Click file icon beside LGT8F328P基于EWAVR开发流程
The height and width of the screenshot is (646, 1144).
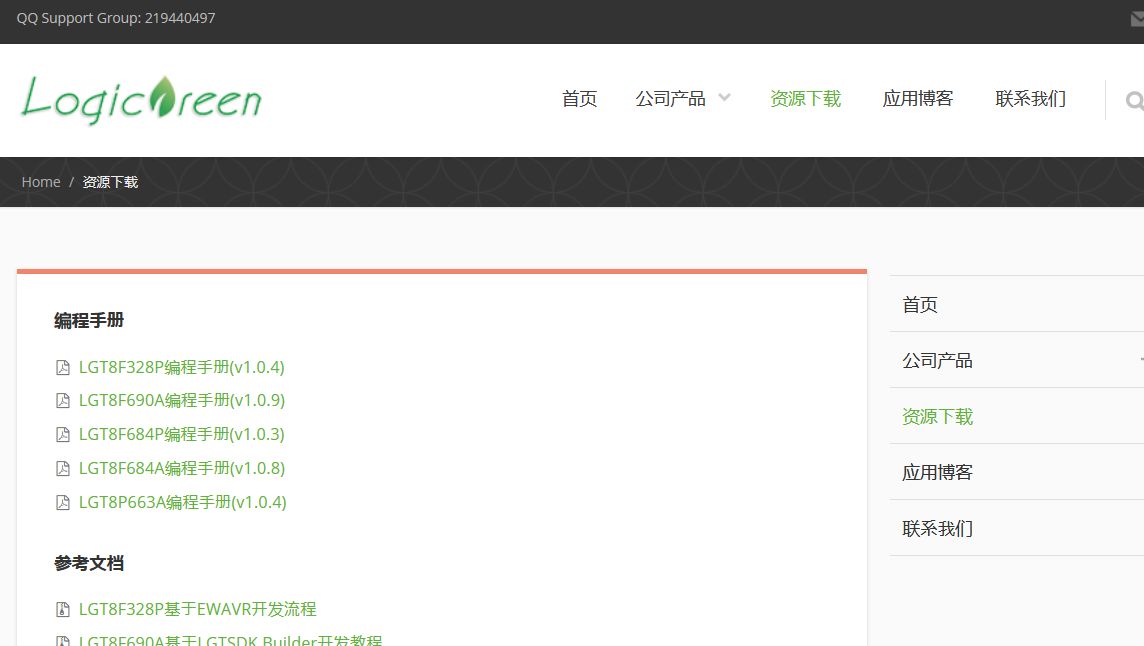pyautogui.click(x=63, y=610)
